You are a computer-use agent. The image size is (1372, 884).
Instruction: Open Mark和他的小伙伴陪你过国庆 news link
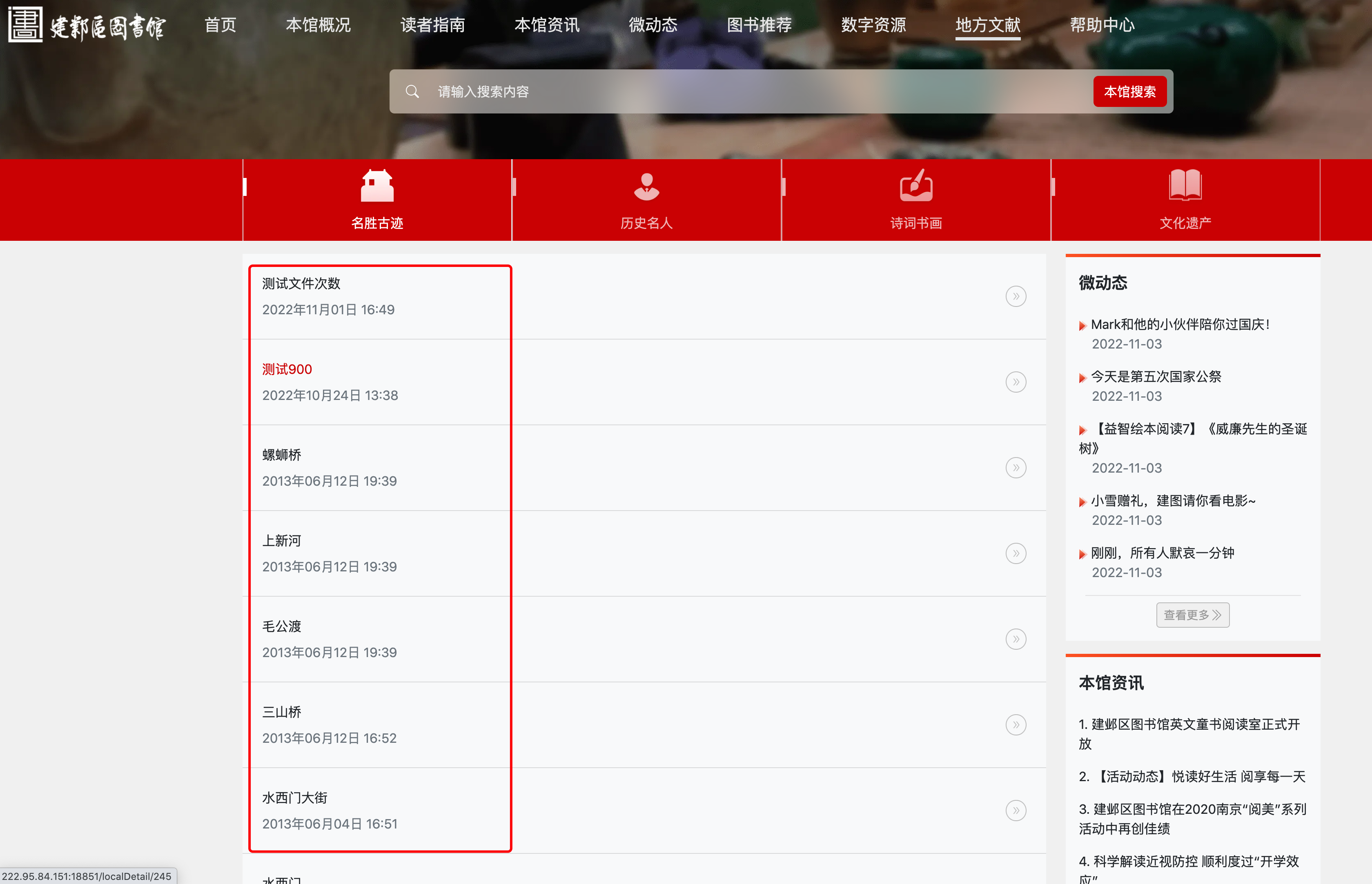(x=1180, y=324)
